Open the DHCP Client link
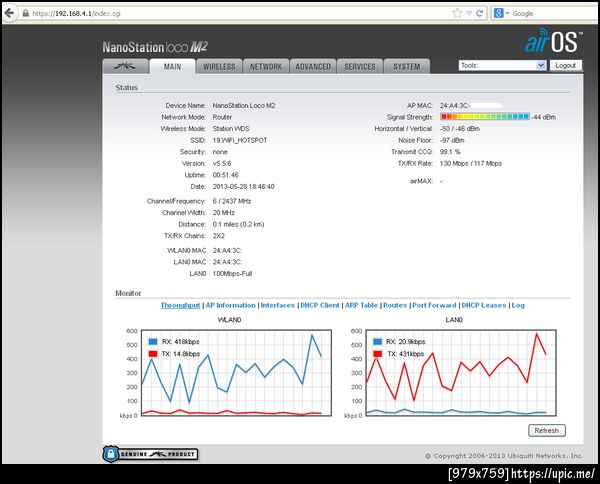 click(x=320, y=305)
